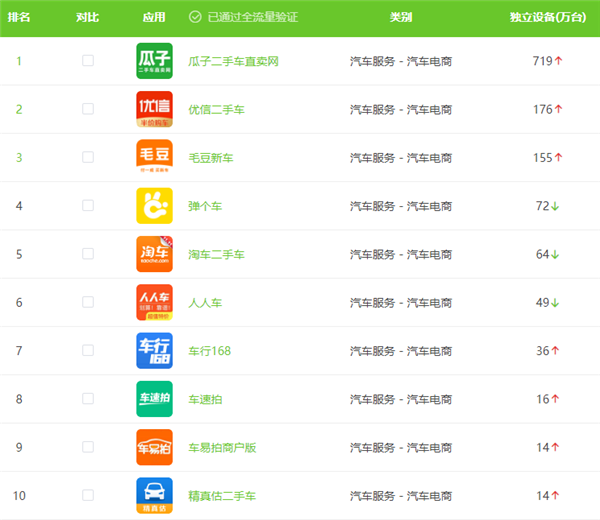Image resolution: width=600 pixels, height=520 pixels.
Task: Click rank number 5
Action: click(19, 254)
